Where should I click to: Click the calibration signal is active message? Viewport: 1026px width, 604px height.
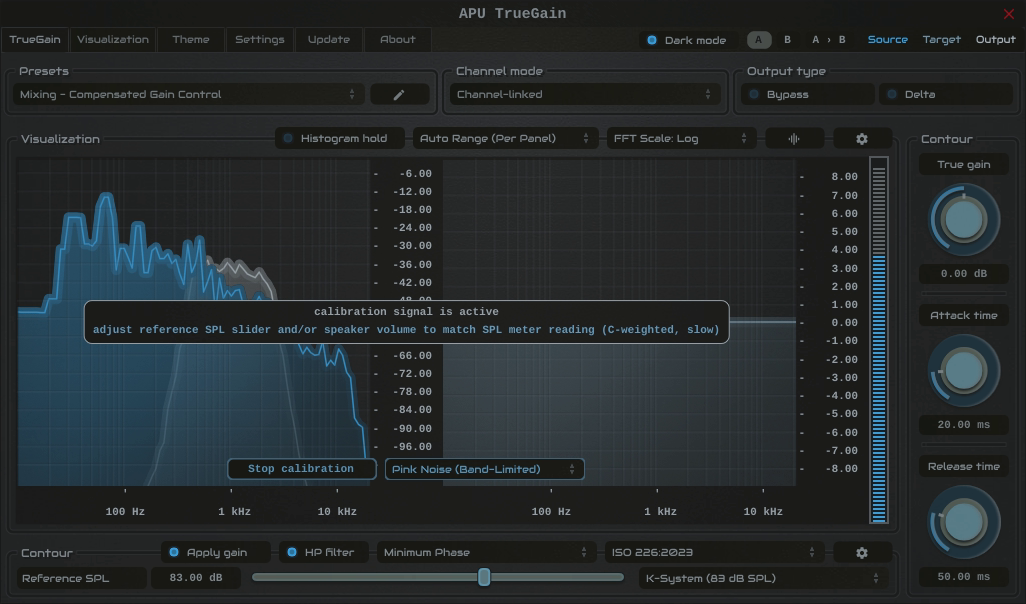coord(406,312)
